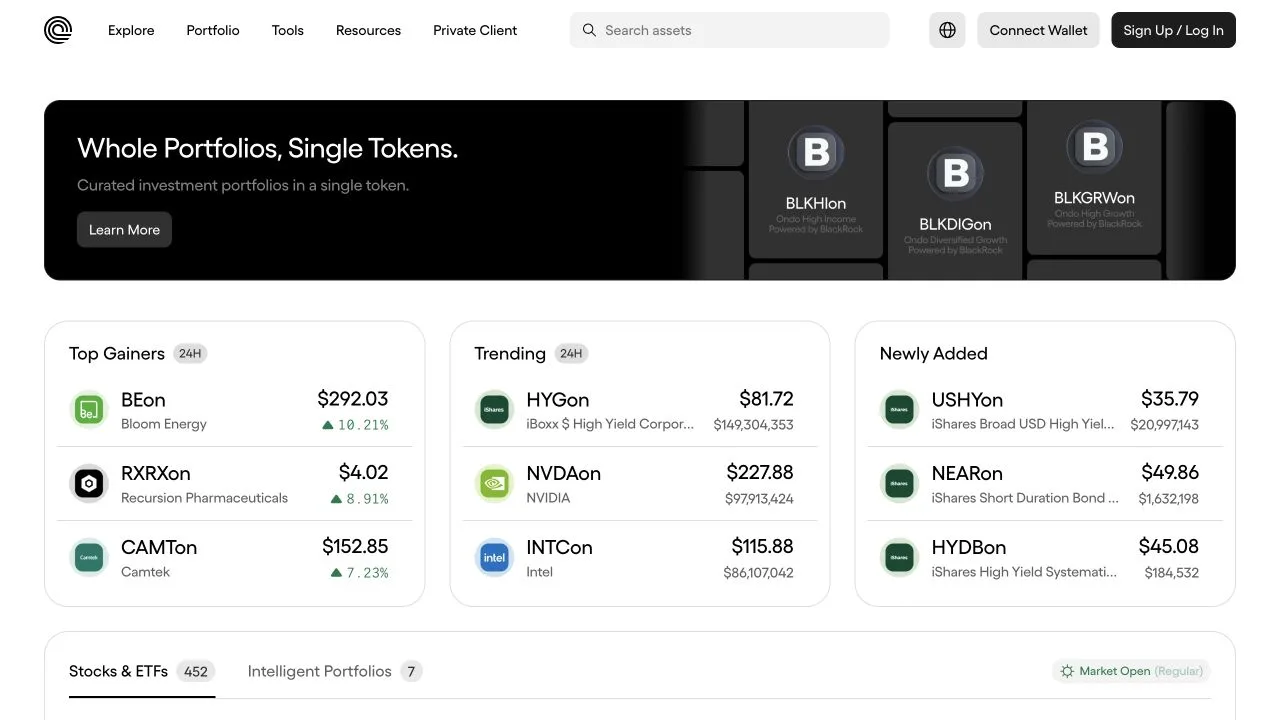
Task: Open the NEARon asset name
Action: pyautogui.click(x=967, y=474)
